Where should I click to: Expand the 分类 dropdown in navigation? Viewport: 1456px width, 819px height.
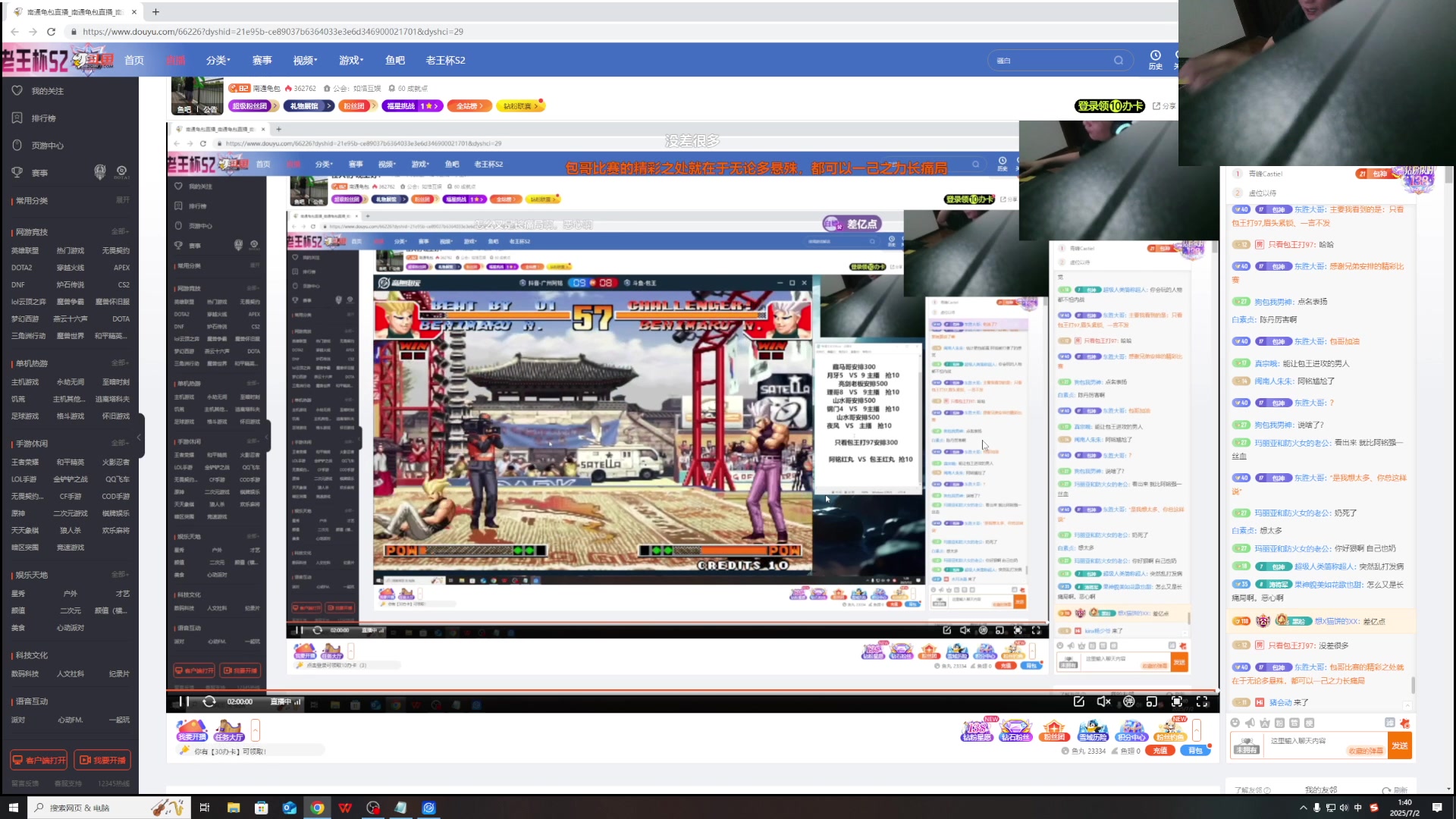(218, 60)
